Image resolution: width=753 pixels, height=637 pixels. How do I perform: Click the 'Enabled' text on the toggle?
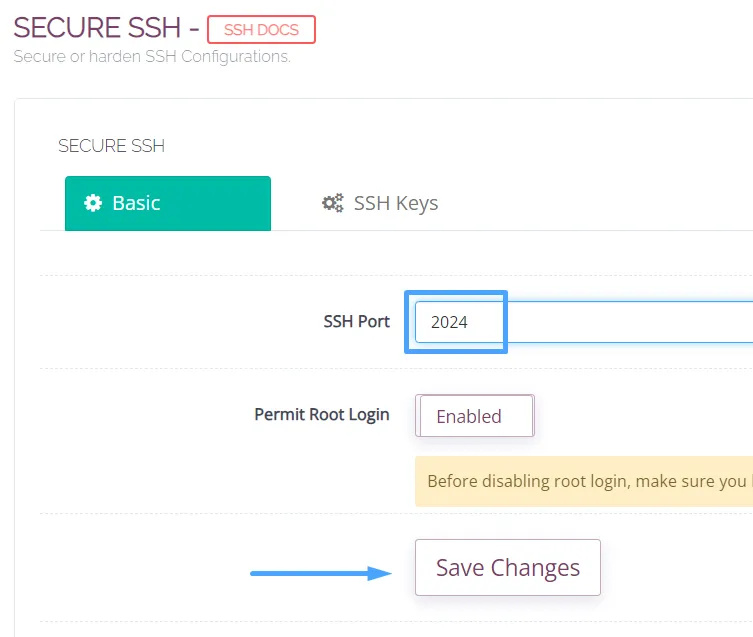tap(469, 416)
